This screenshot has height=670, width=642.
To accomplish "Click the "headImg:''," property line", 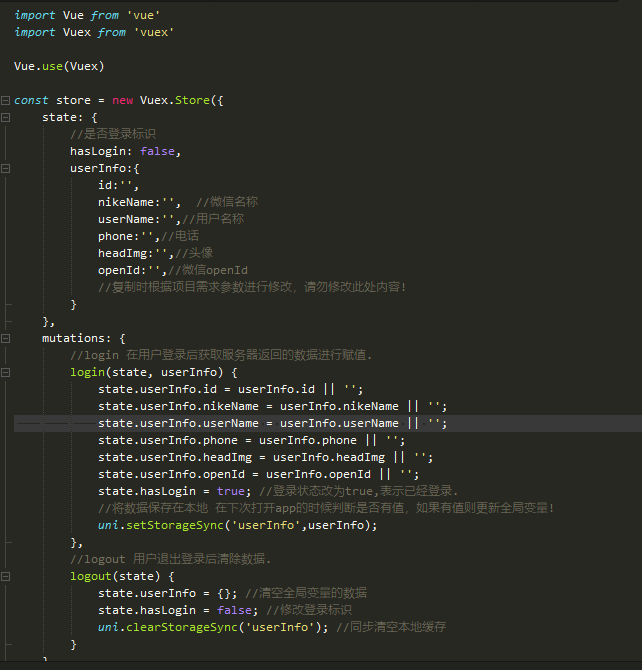I will [x=135, y=253].
